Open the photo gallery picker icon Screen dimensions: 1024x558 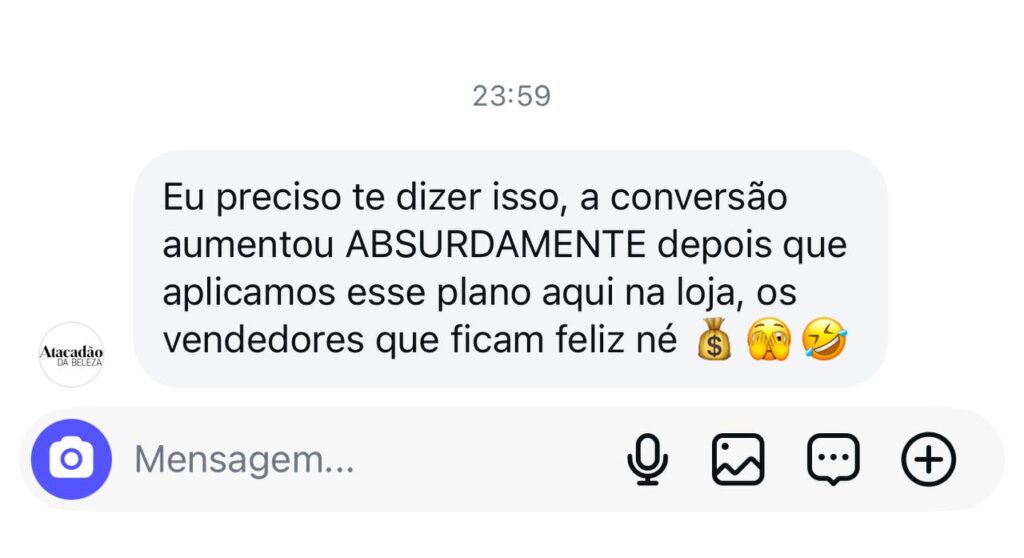738,460
